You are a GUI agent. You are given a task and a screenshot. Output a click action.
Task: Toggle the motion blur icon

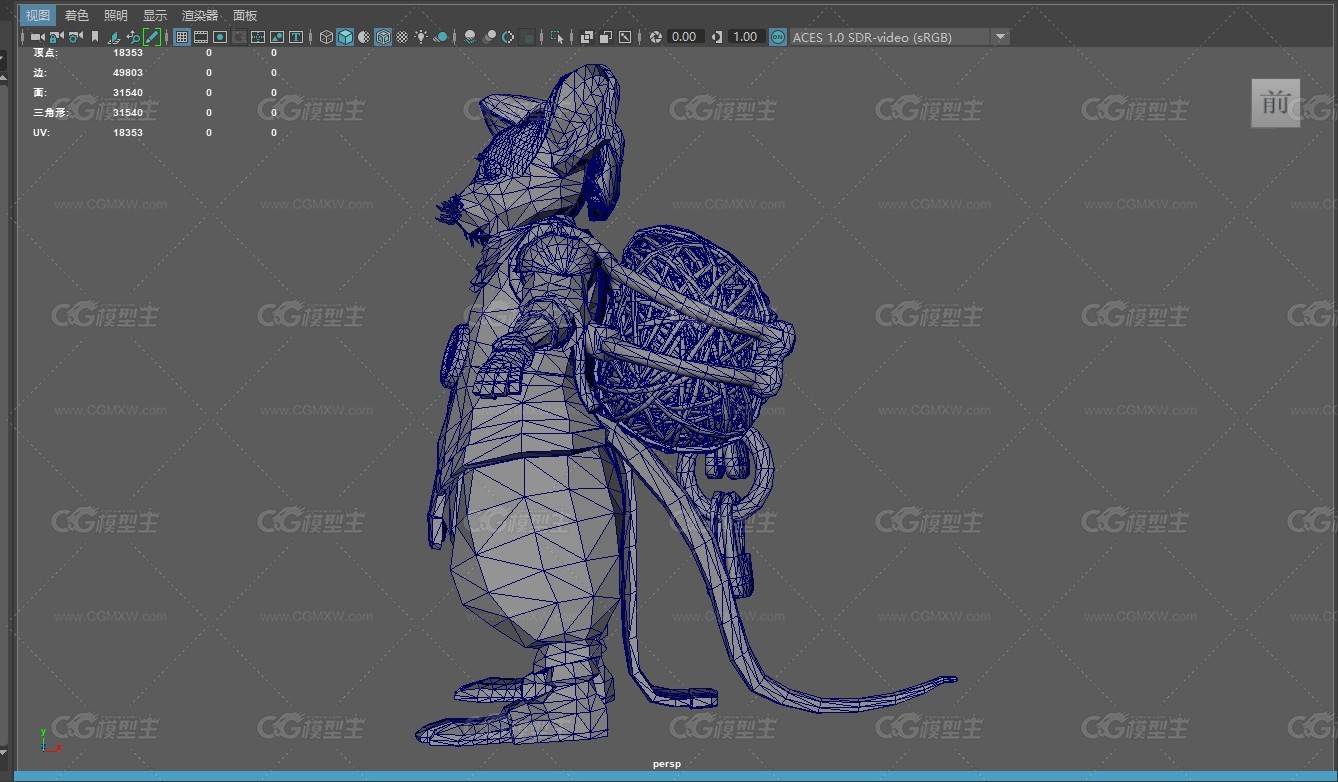[x=489, y=37]
